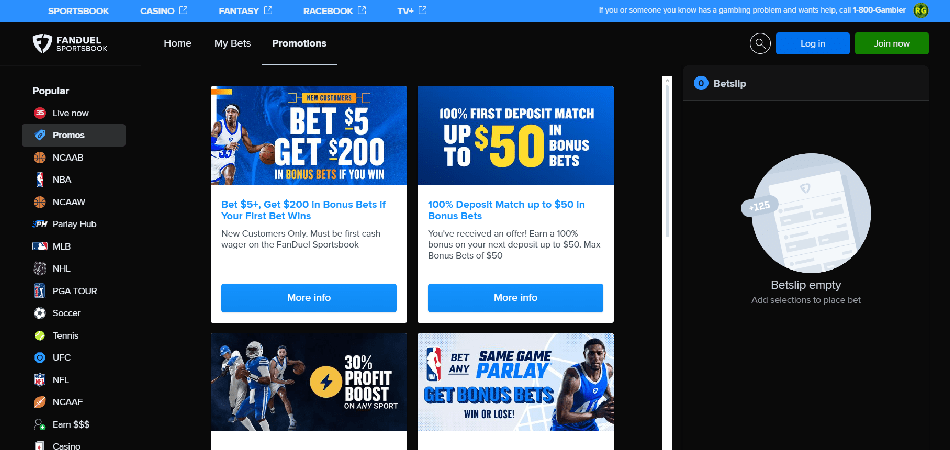The image size is (950, 450).
Task: Click the Betslip counter badge
Action: (x=701, y=84)
